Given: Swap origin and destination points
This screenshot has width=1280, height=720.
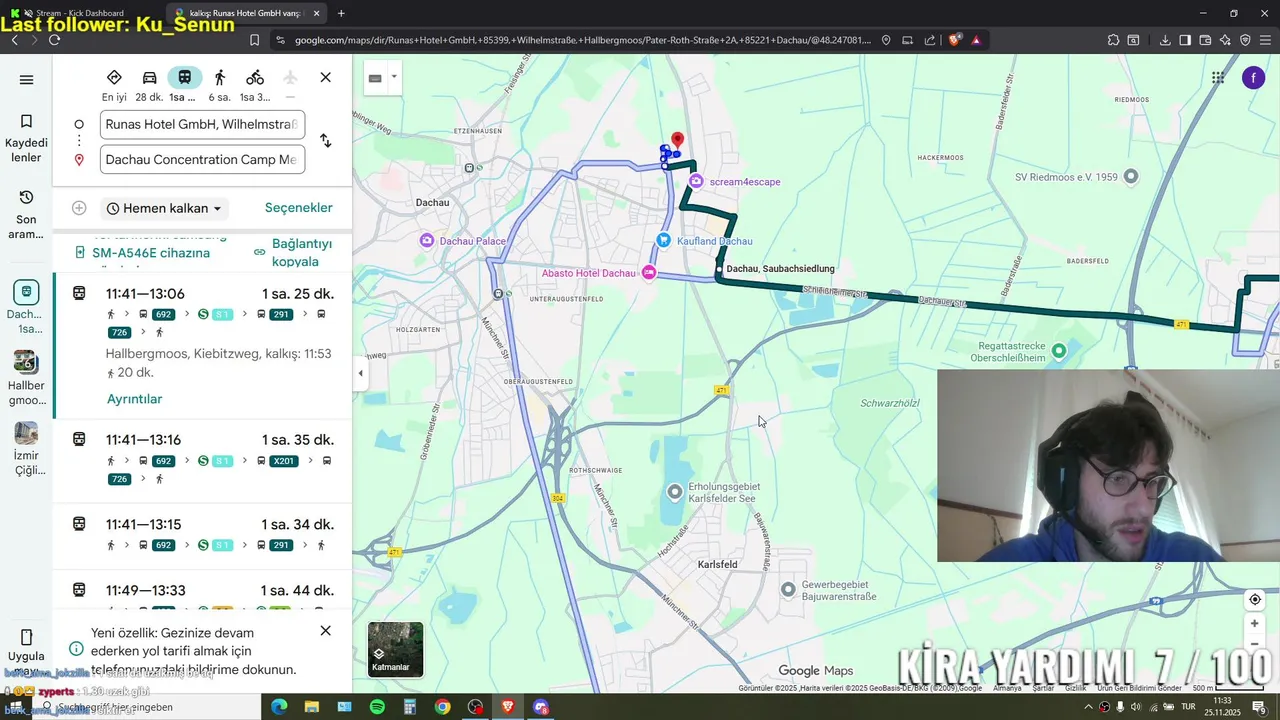Looking at the screenshot, I should tap(325, 141).
